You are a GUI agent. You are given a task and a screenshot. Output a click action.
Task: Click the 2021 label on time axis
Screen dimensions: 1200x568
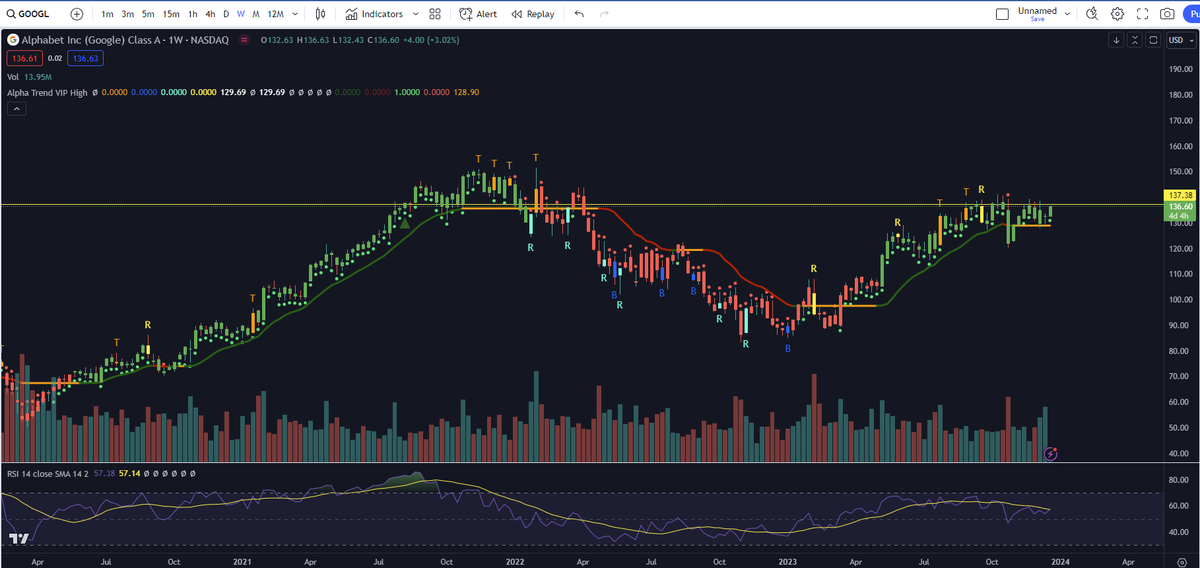point(241,562)
